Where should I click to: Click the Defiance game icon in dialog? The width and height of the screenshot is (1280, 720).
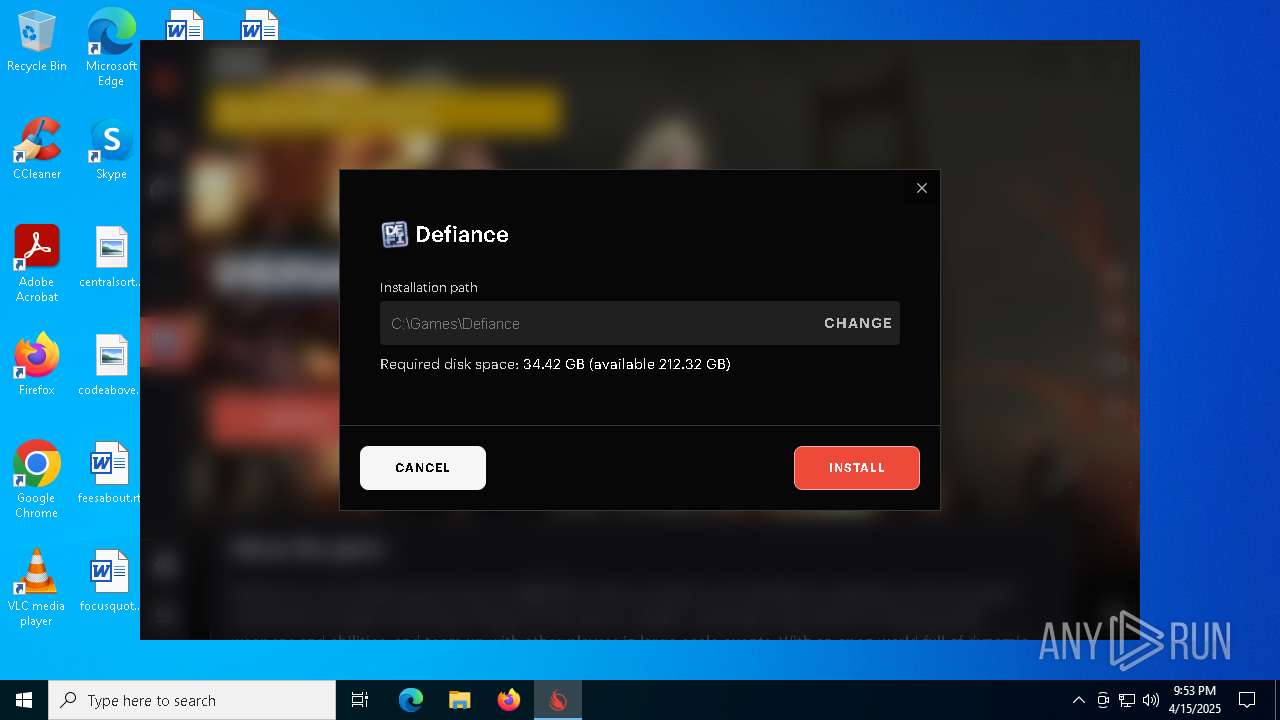(x=395, y=234)
